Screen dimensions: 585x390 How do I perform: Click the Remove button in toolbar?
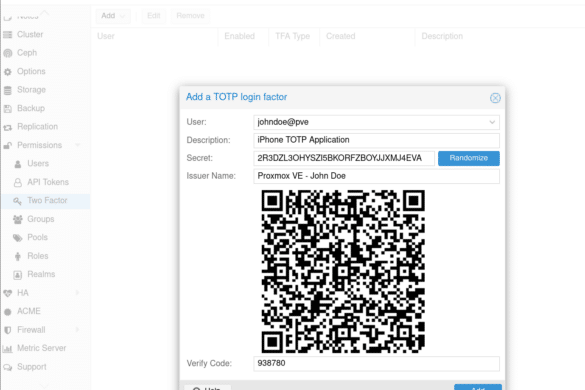coord(190,16)
